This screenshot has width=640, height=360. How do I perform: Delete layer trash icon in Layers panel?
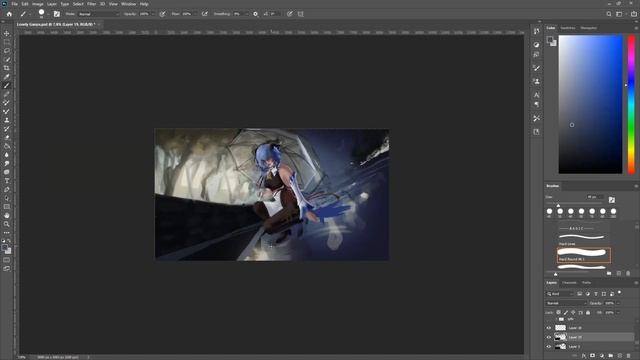(x=629, y=356)
